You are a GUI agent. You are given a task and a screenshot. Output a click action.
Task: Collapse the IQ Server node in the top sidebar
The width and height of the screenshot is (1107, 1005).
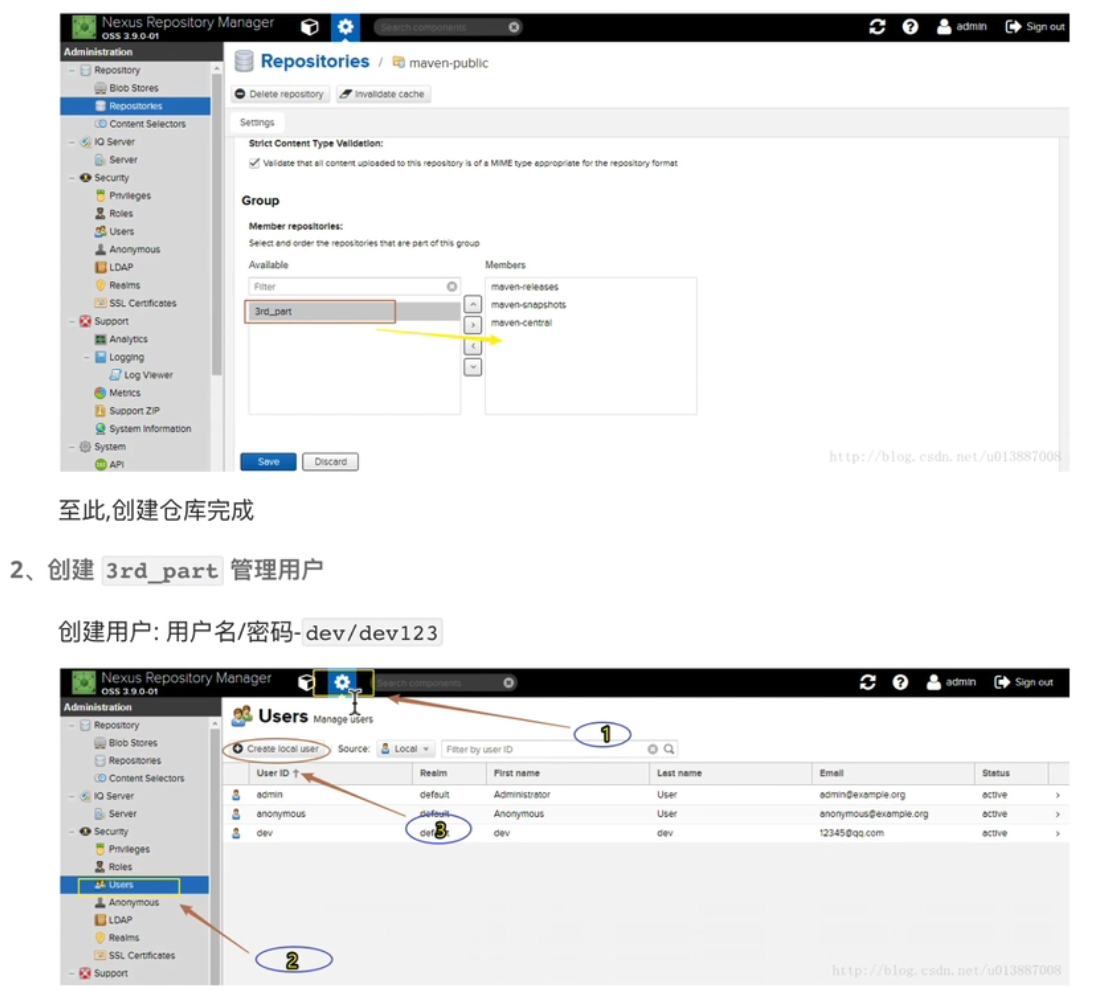72,142
